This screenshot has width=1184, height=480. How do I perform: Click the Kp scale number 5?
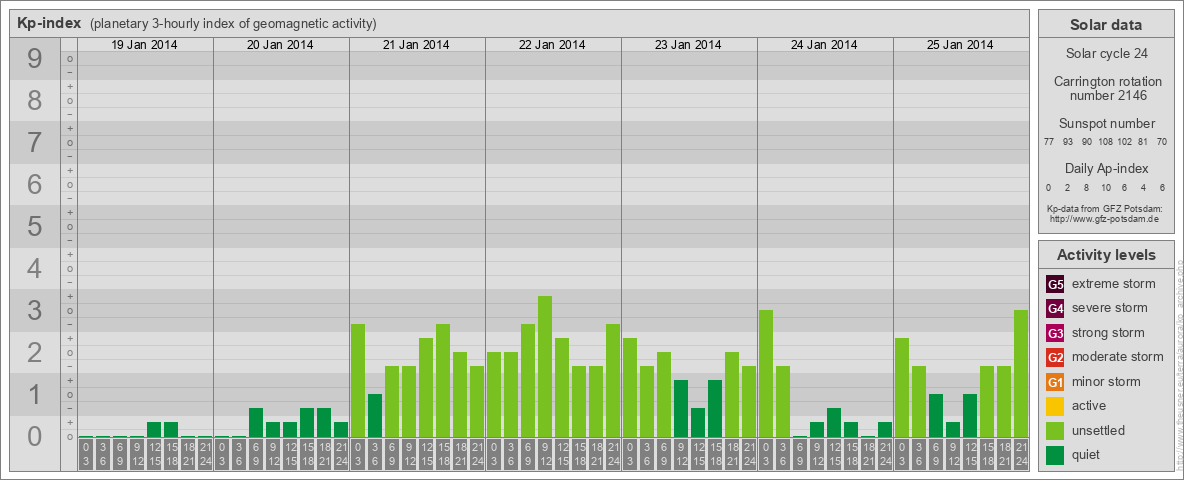pos(35,226)
